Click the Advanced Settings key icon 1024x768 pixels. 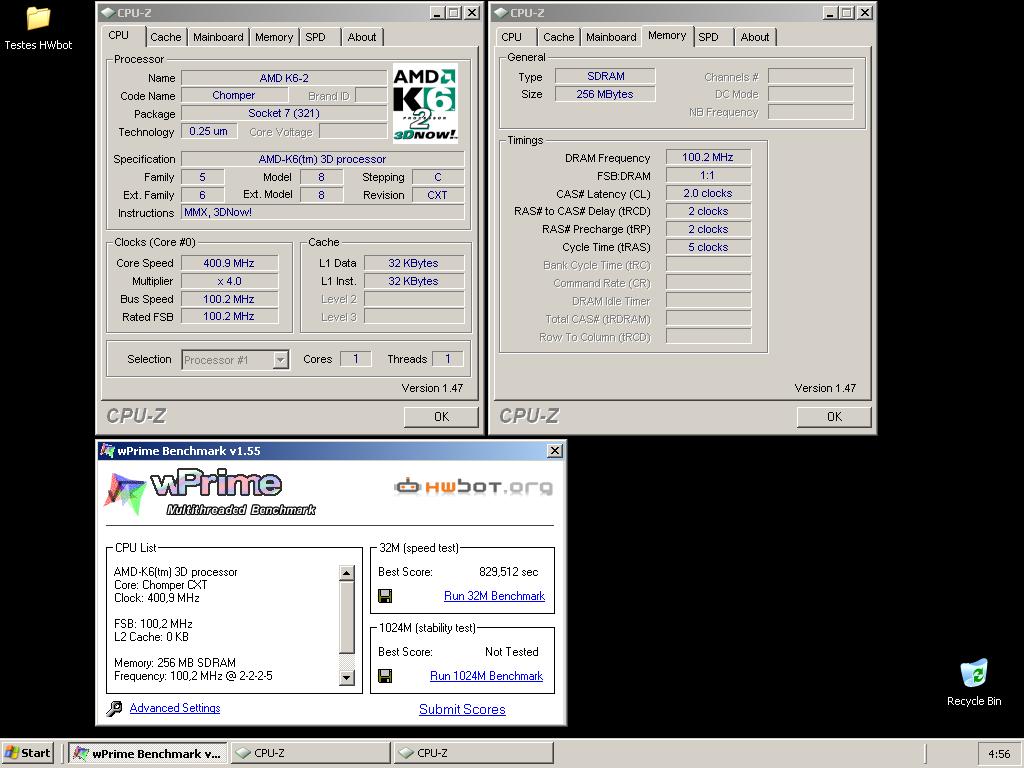coord(114,709)
